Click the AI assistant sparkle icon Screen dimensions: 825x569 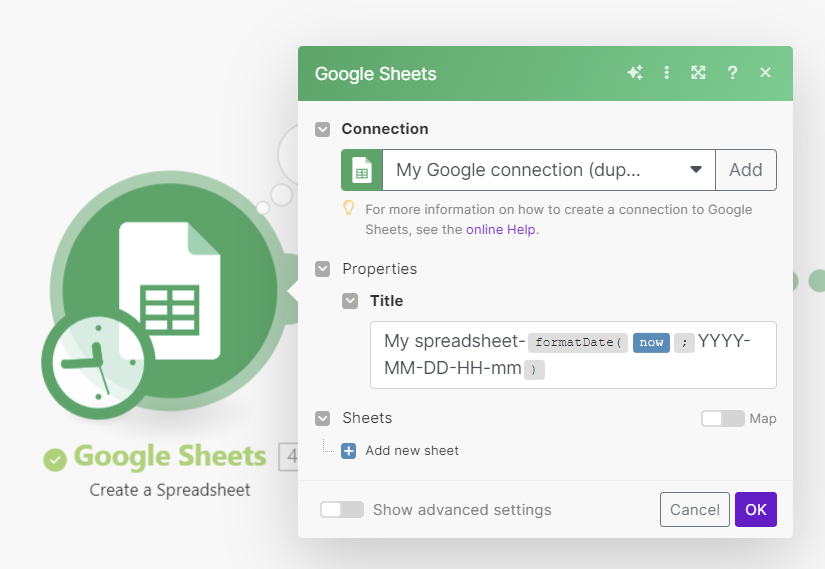click(634, 73)
